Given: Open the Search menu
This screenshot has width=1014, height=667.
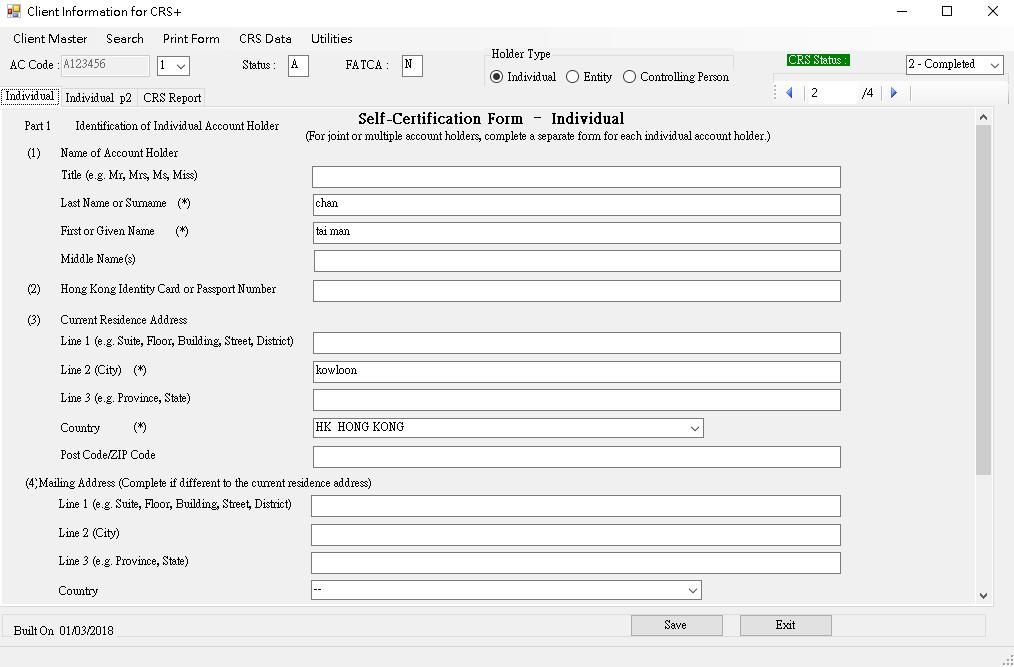Looking at the screenshot, I should click(125, 39).
